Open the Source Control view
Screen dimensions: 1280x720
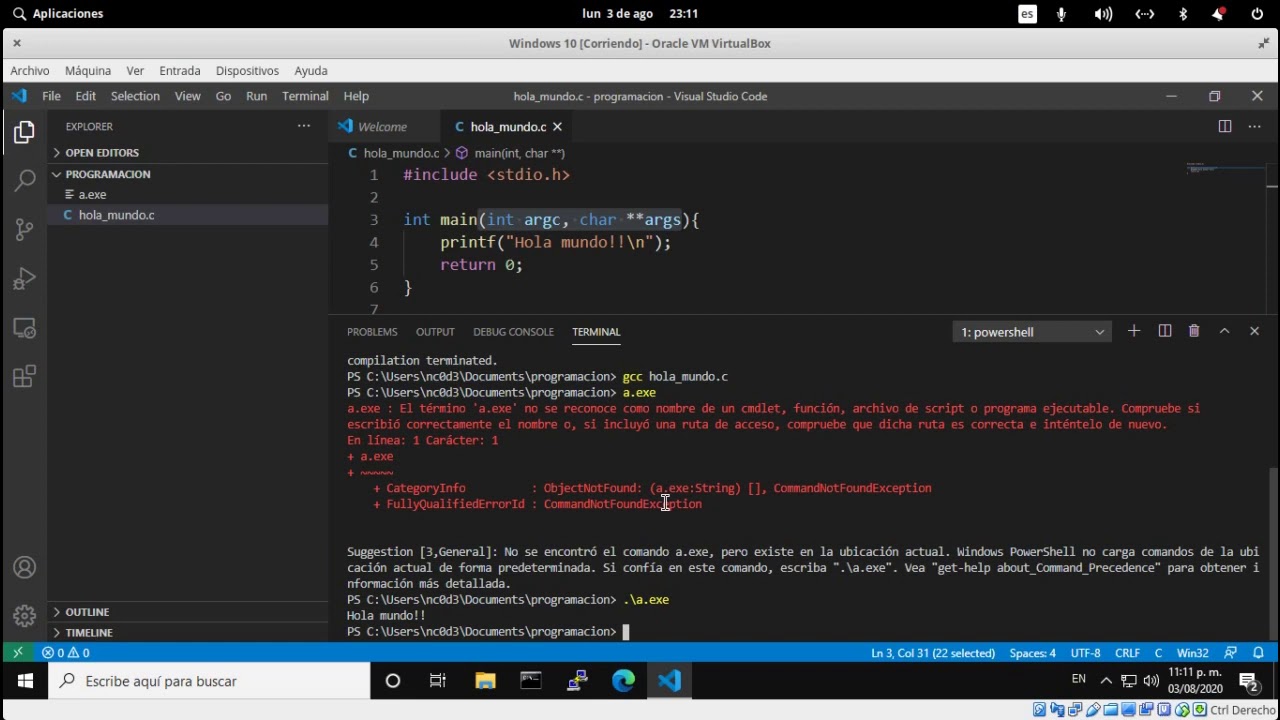click(x=24, y=229)
